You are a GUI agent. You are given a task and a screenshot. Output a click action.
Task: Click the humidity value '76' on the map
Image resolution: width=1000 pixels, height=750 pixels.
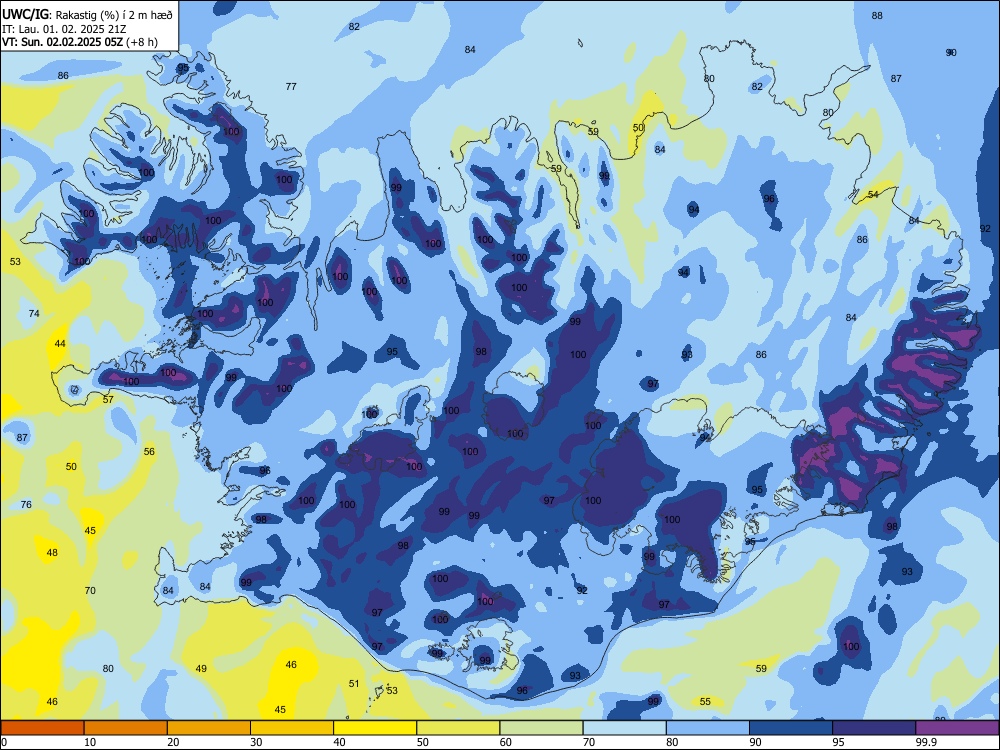pos(26,504)
